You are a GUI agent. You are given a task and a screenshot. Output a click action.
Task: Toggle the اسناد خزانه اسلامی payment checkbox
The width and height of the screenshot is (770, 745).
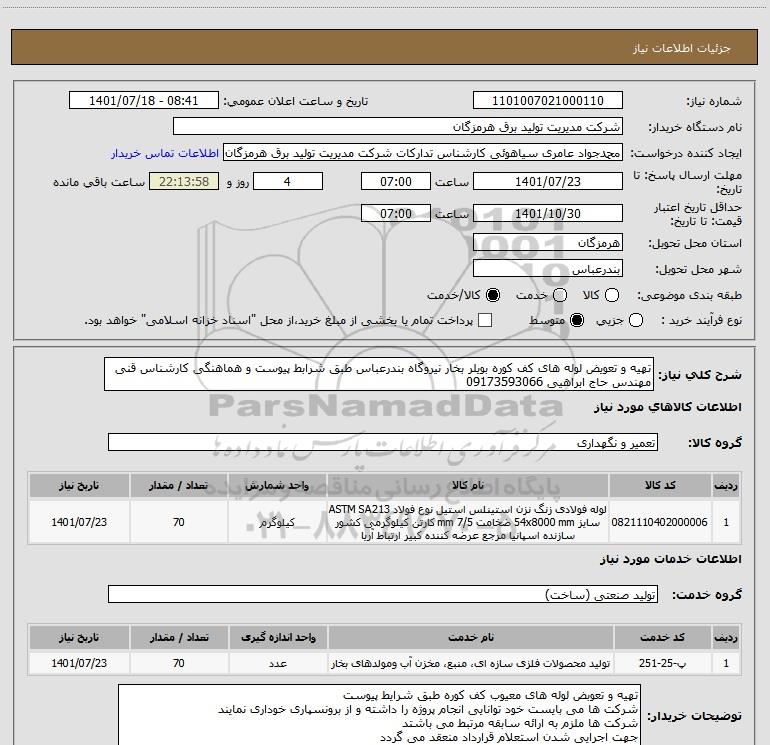(x=485, y=320)
